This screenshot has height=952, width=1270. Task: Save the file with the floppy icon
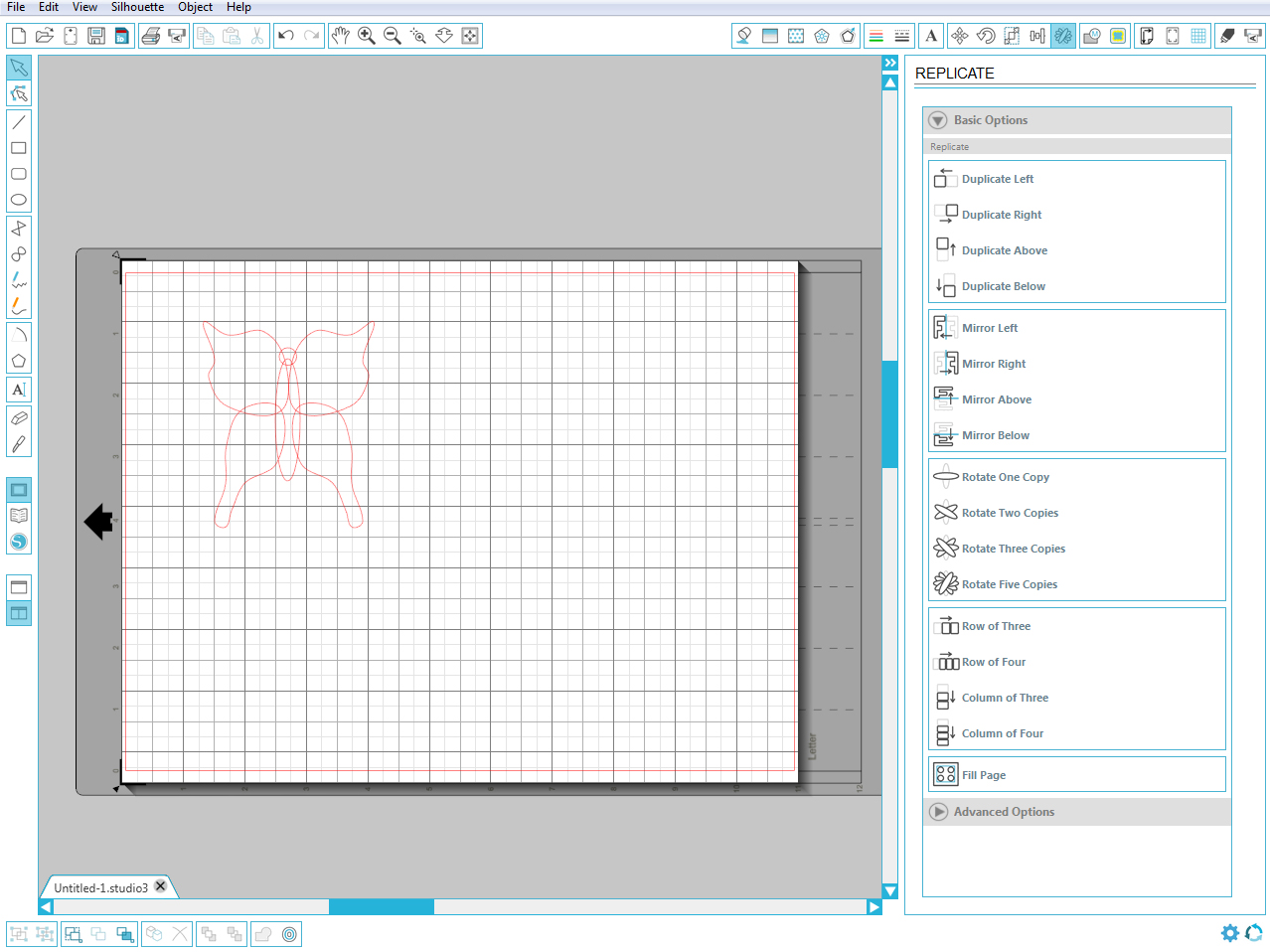[x=96, y=36]
